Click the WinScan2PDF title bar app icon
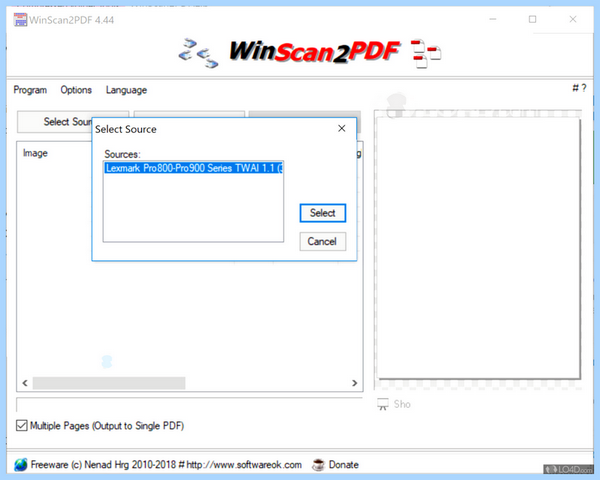Viewport: 600px width, 480px height. 20,20
